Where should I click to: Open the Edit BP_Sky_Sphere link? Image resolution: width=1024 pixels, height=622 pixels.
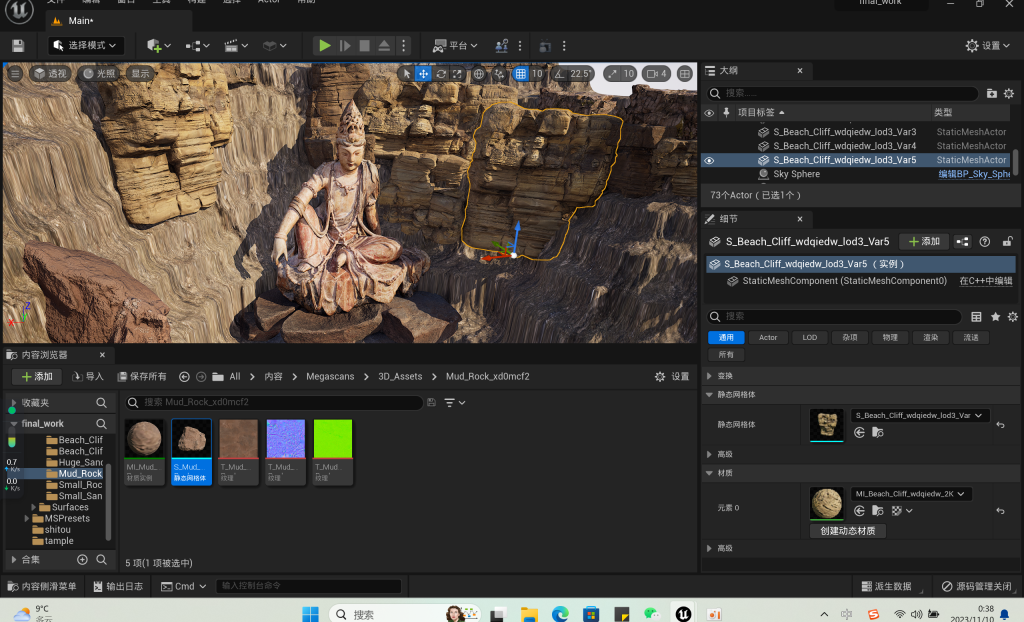(974, 174)
